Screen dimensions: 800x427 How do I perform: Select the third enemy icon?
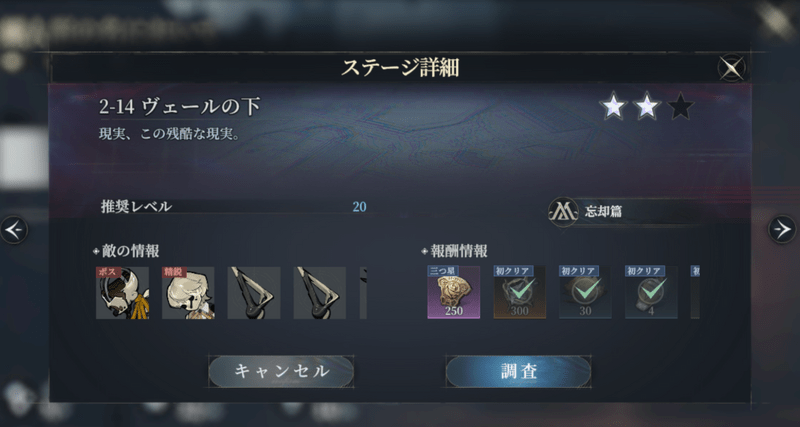[x=254, y=293]
